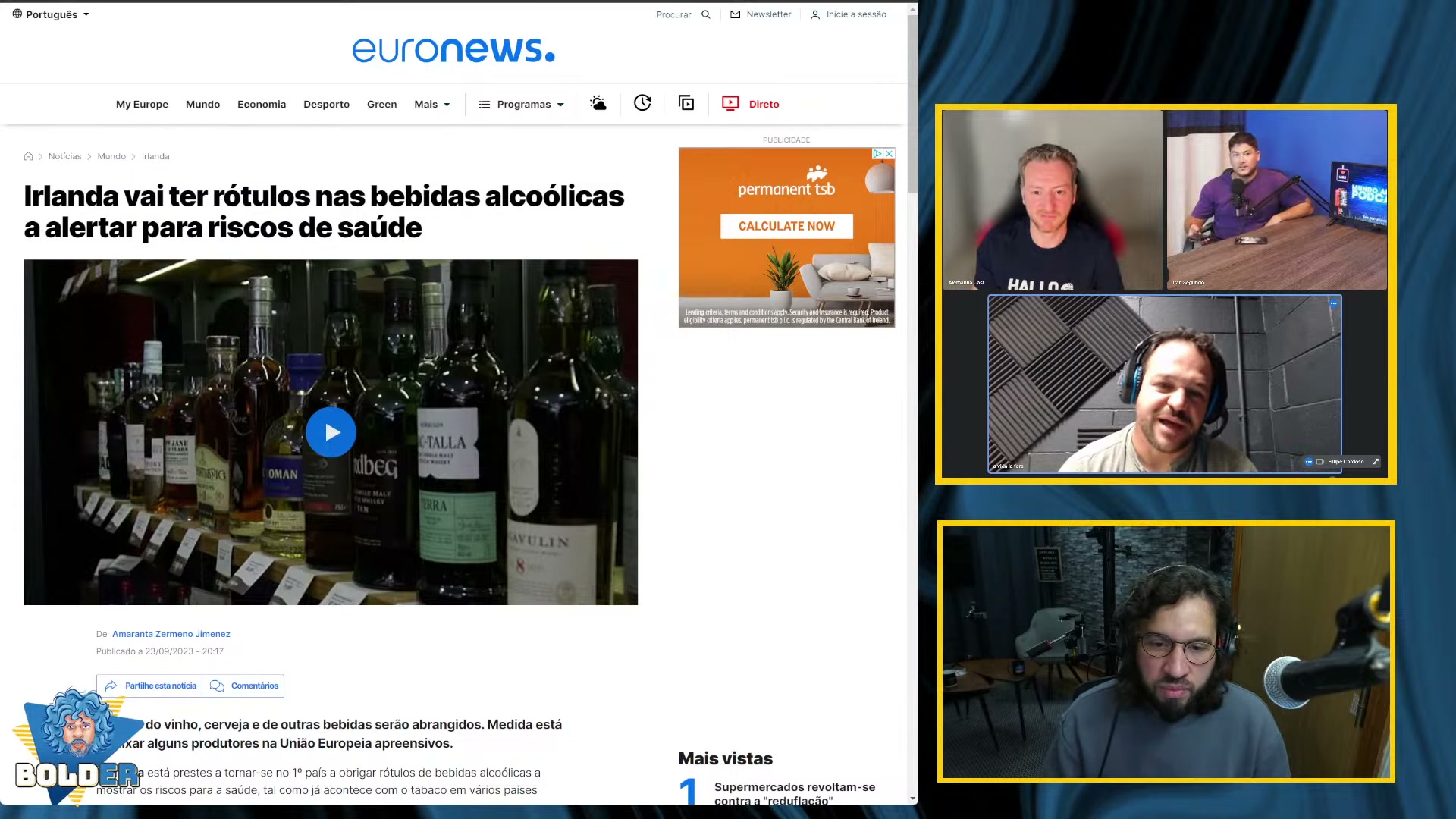Expand the Programas dropdown
The image size is (1456, 819).
(x=522, y=105)
